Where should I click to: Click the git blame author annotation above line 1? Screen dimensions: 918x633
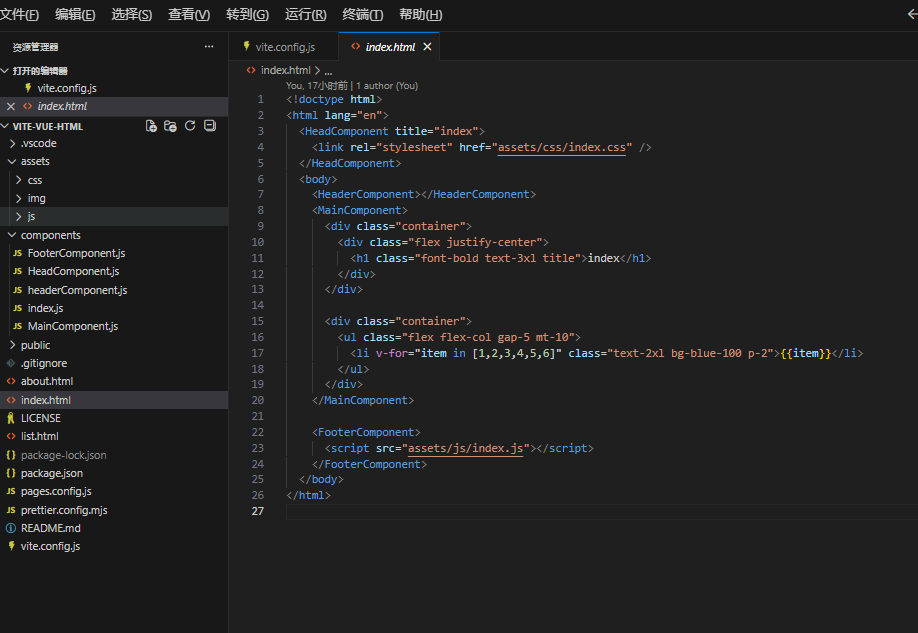[352, 86]
